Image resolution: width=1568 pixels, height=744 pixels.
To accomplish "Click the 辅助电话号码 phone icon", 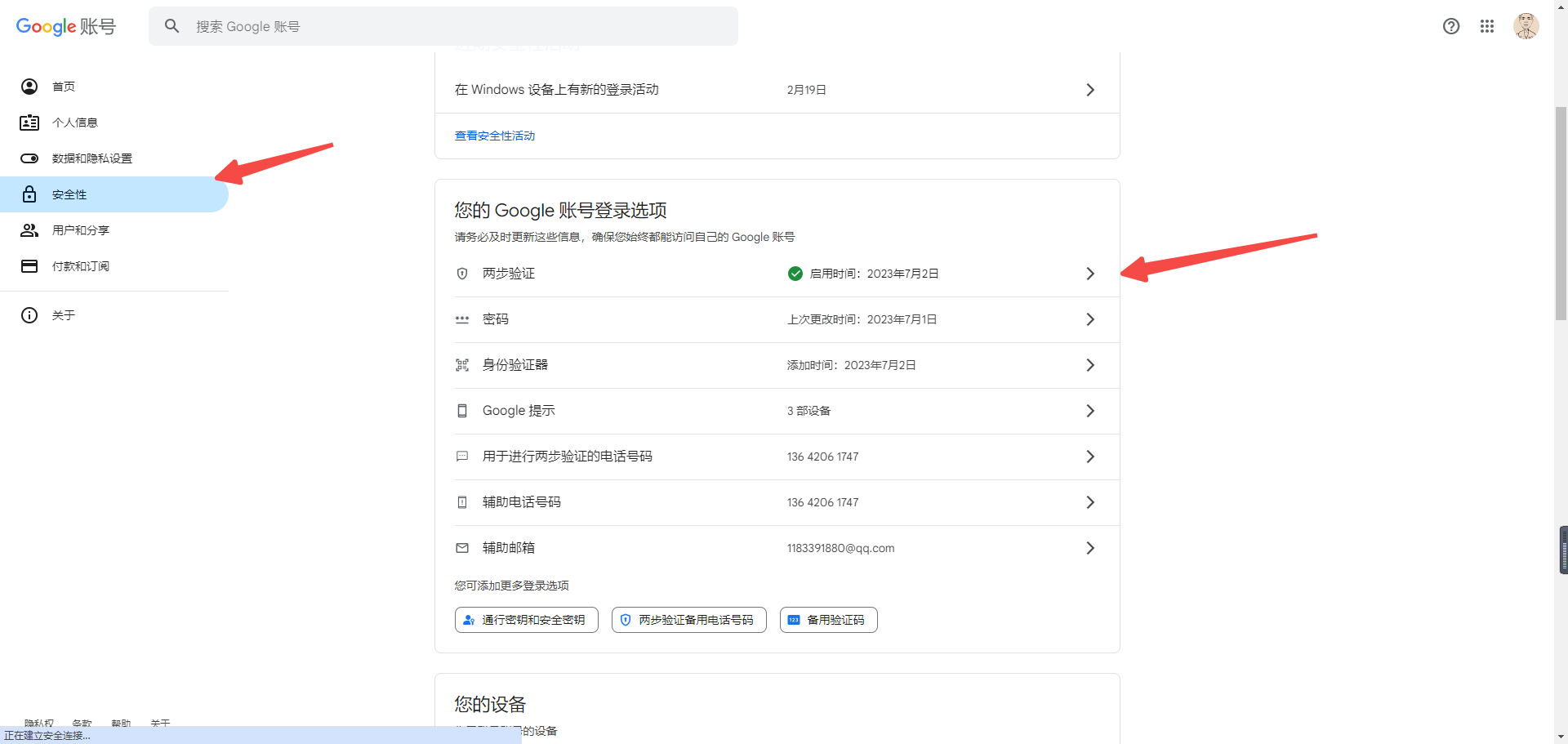I will tap(462, 502).
